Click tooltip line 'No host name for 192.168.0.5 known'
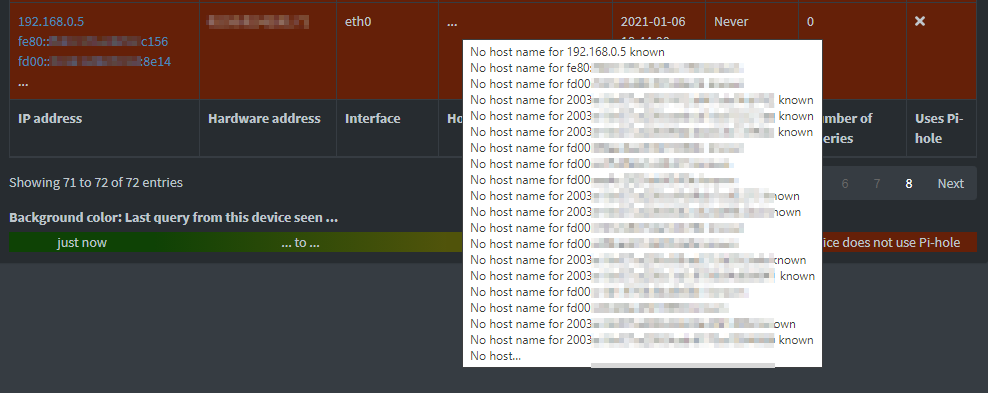This screenshot has width=988, height=393. click(567, 52)
